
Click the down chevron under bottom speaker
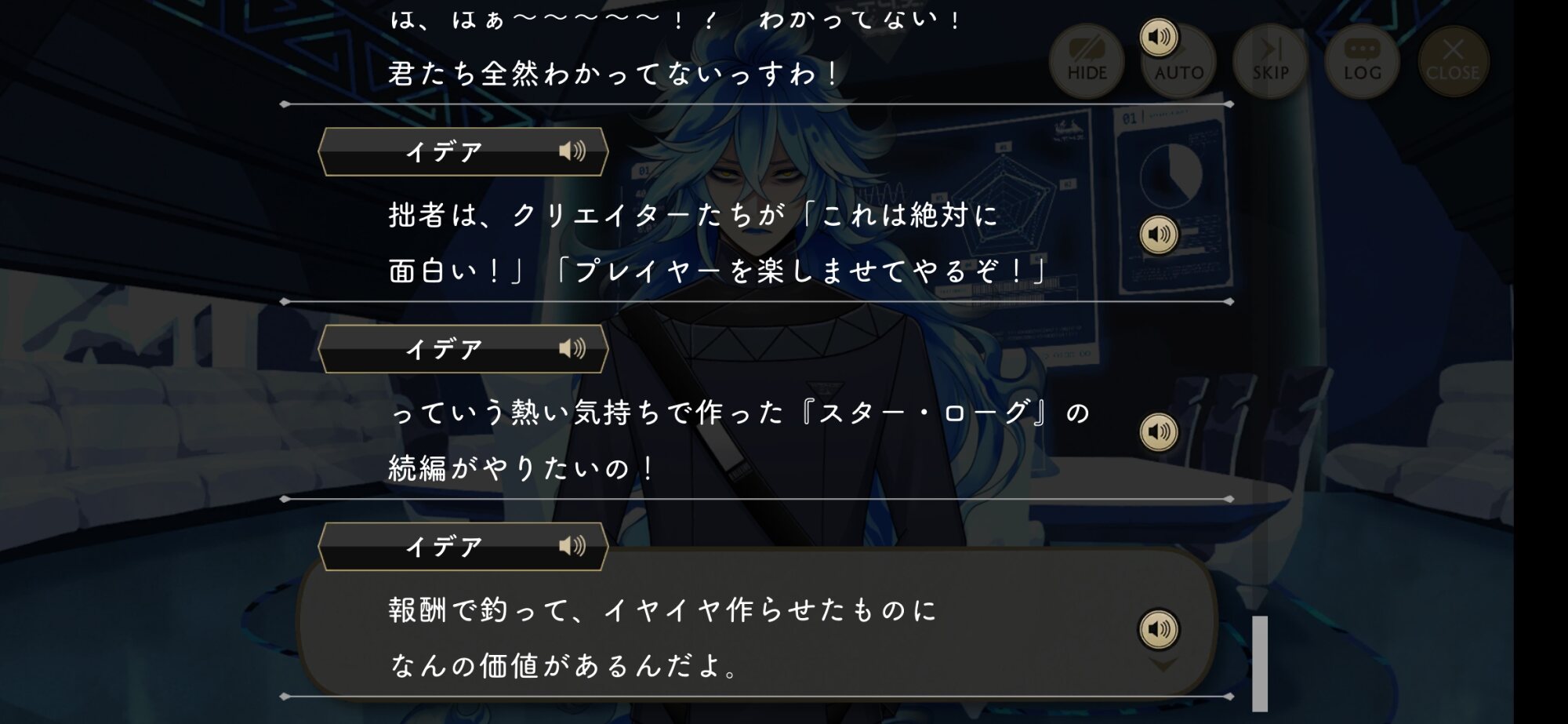click(x=1162, y=665)
